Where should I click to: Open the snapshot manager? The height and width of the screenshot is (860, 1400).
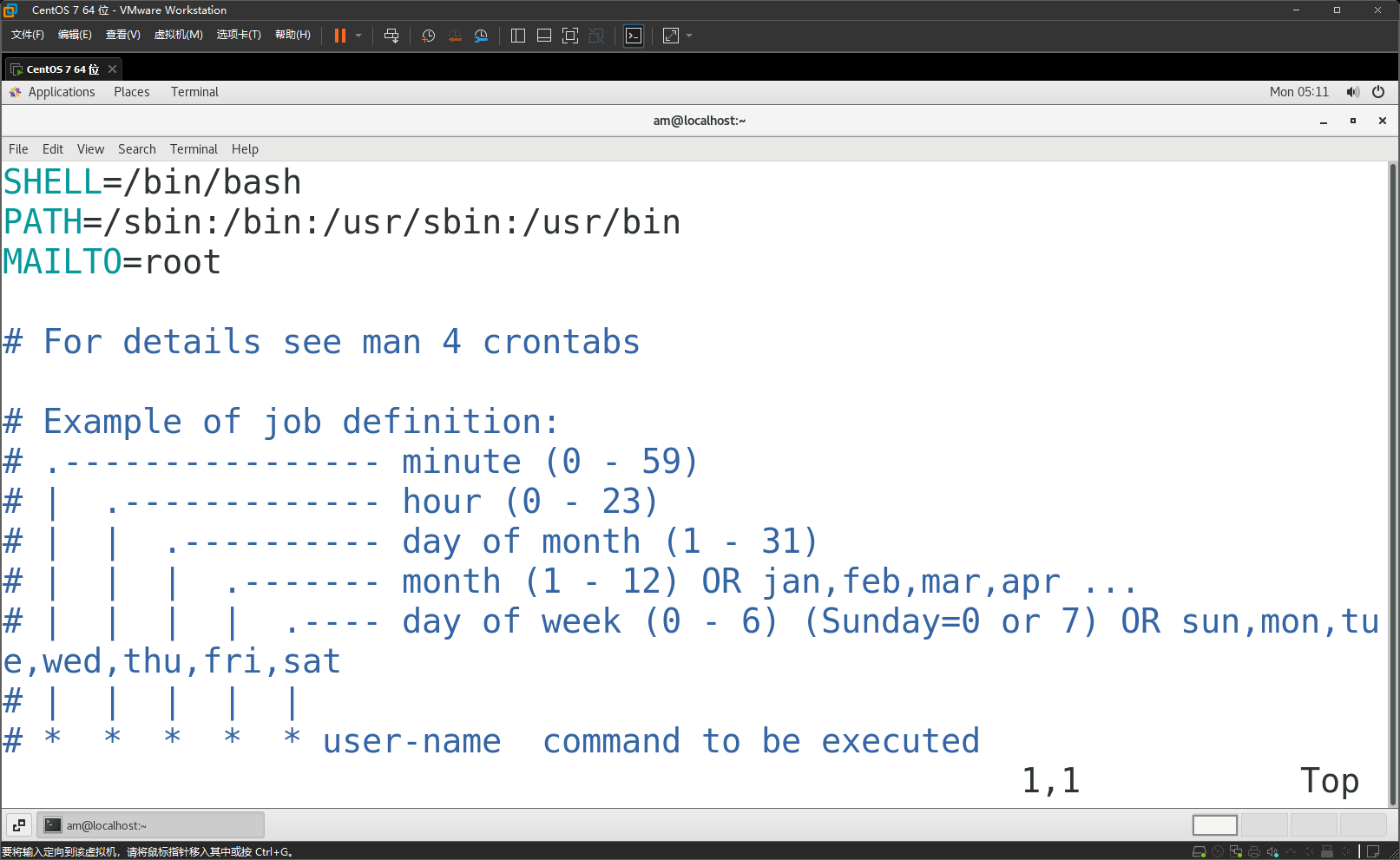481,36
